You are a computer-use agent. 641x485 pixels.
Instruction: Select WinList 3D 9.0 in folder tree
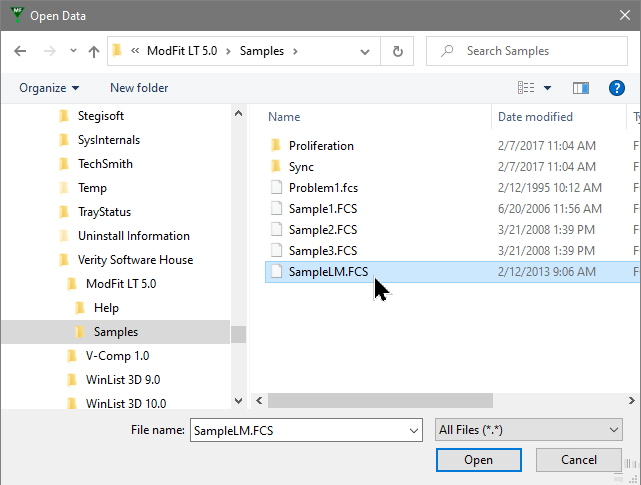point(125,380)
